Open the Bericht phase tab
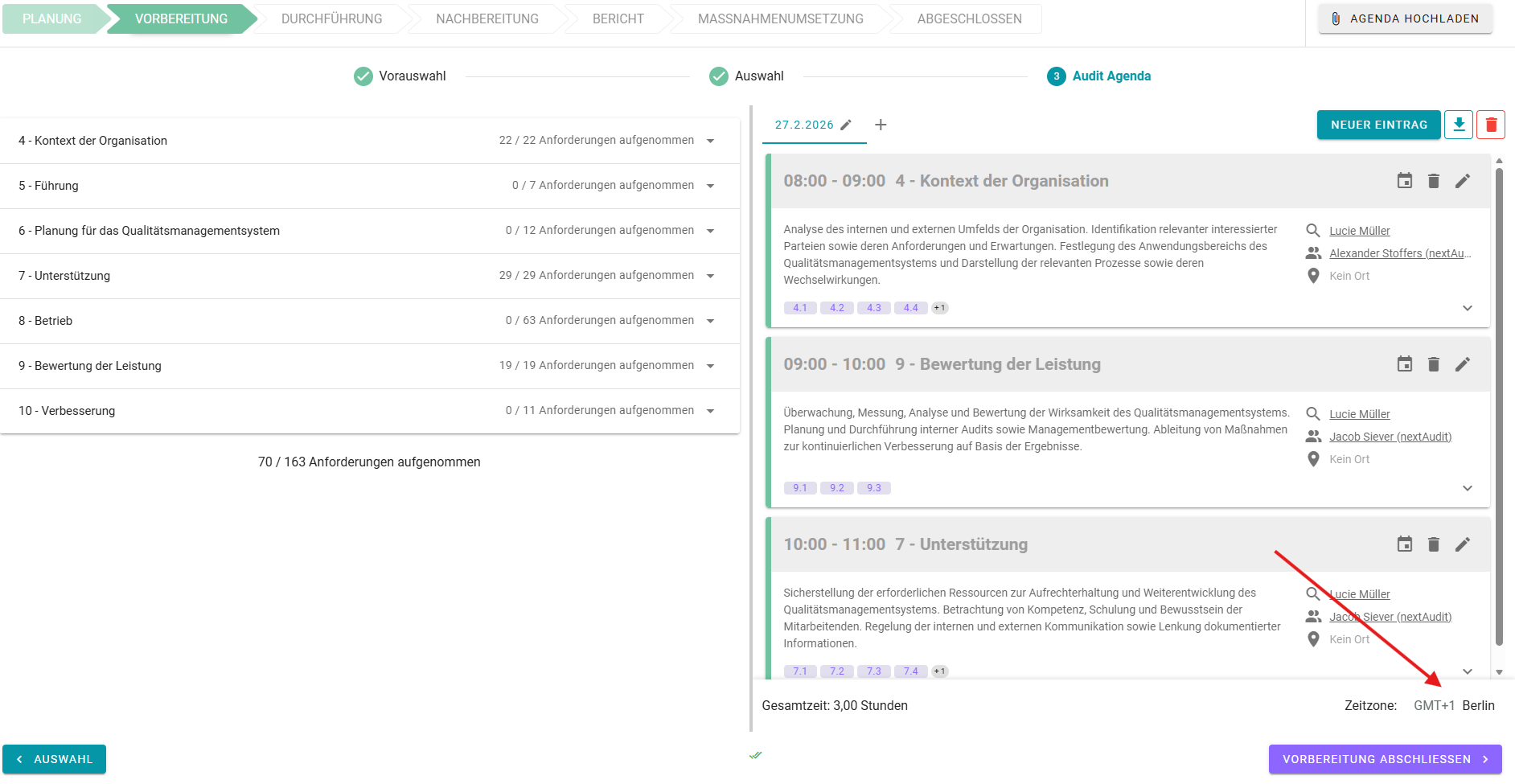The width and height of the screenshot is (1515, 784). 618,18
